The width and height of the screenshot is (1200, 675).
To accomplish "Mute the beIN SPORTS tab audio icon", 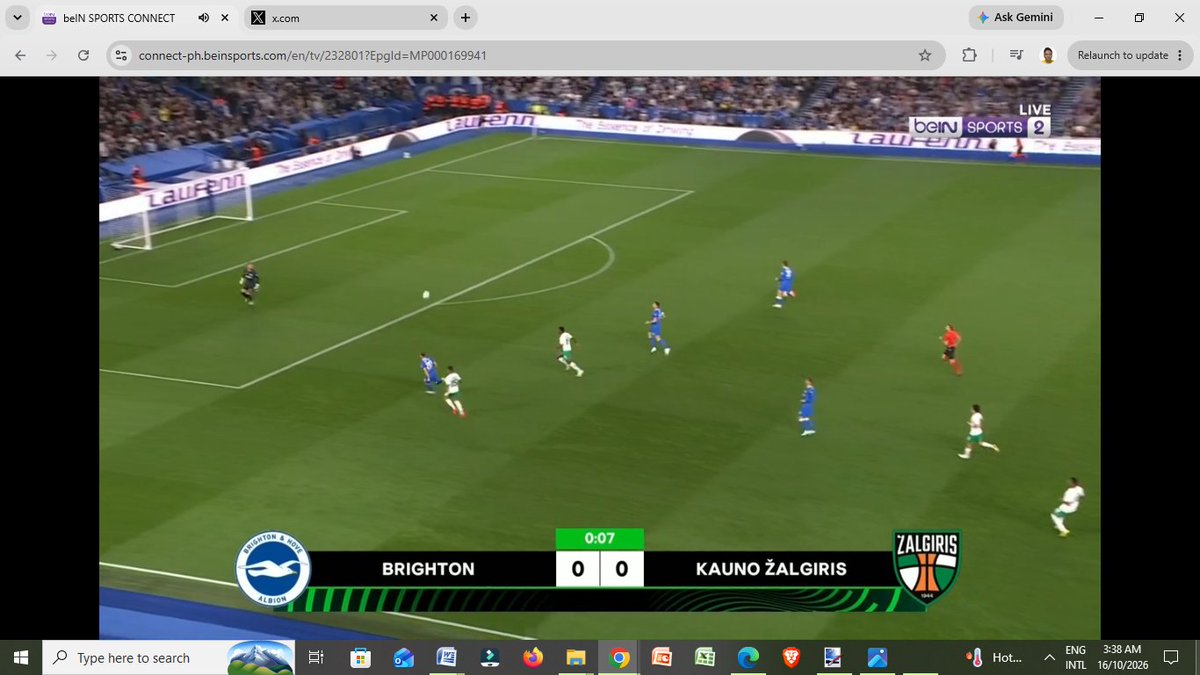I will pos(204,18).
